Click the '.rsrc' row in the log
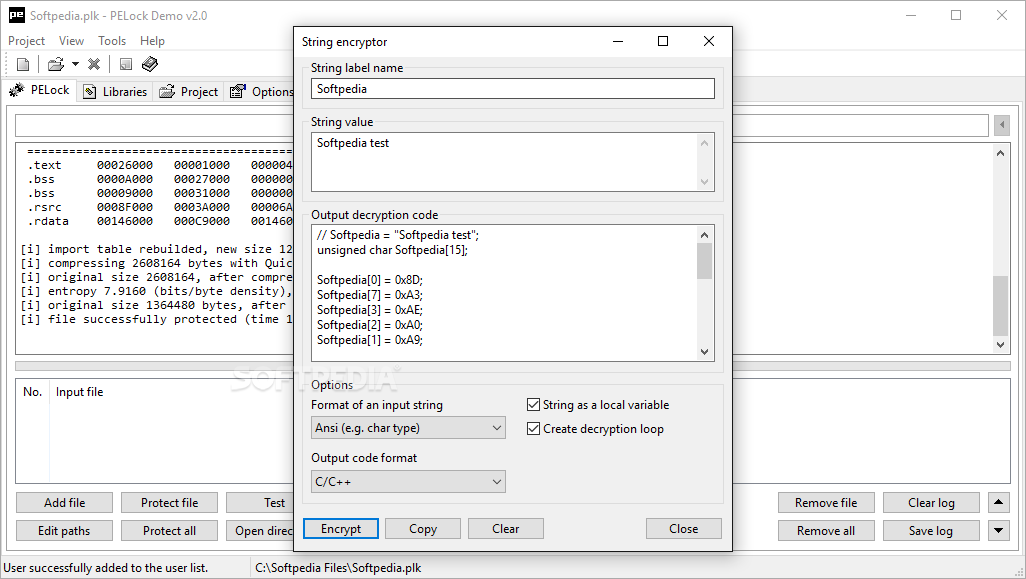The width and height of the screenshot is (1026, 579). coord(157,207)
